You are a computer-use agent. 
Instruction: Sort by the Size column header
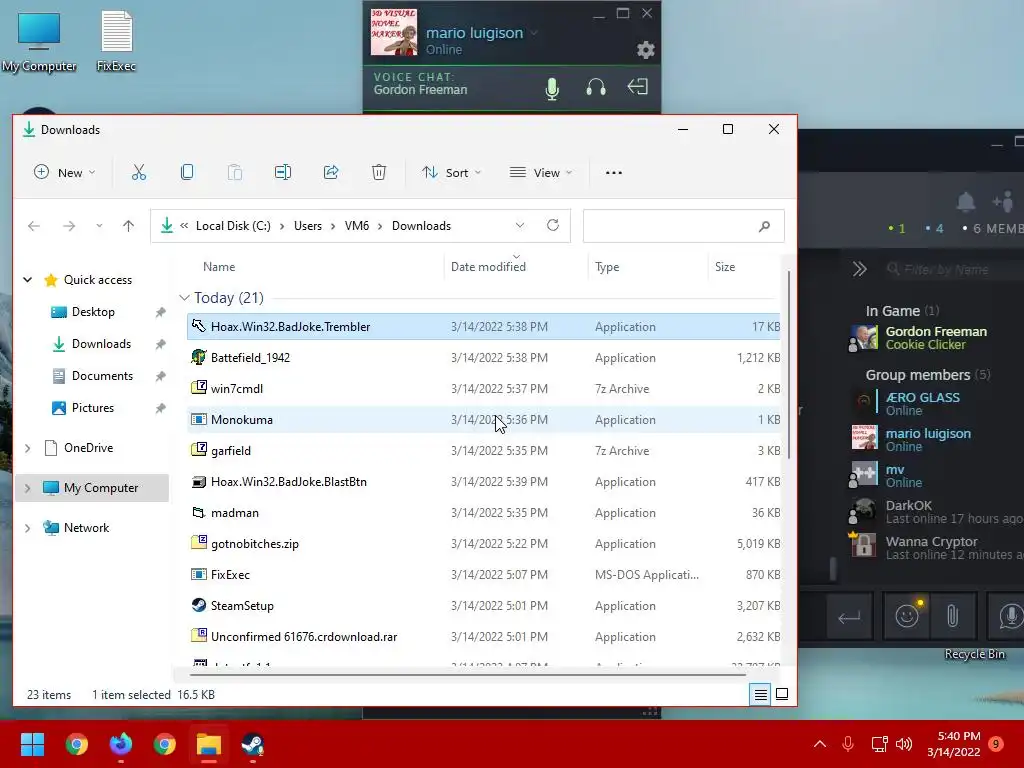(725, 266)
